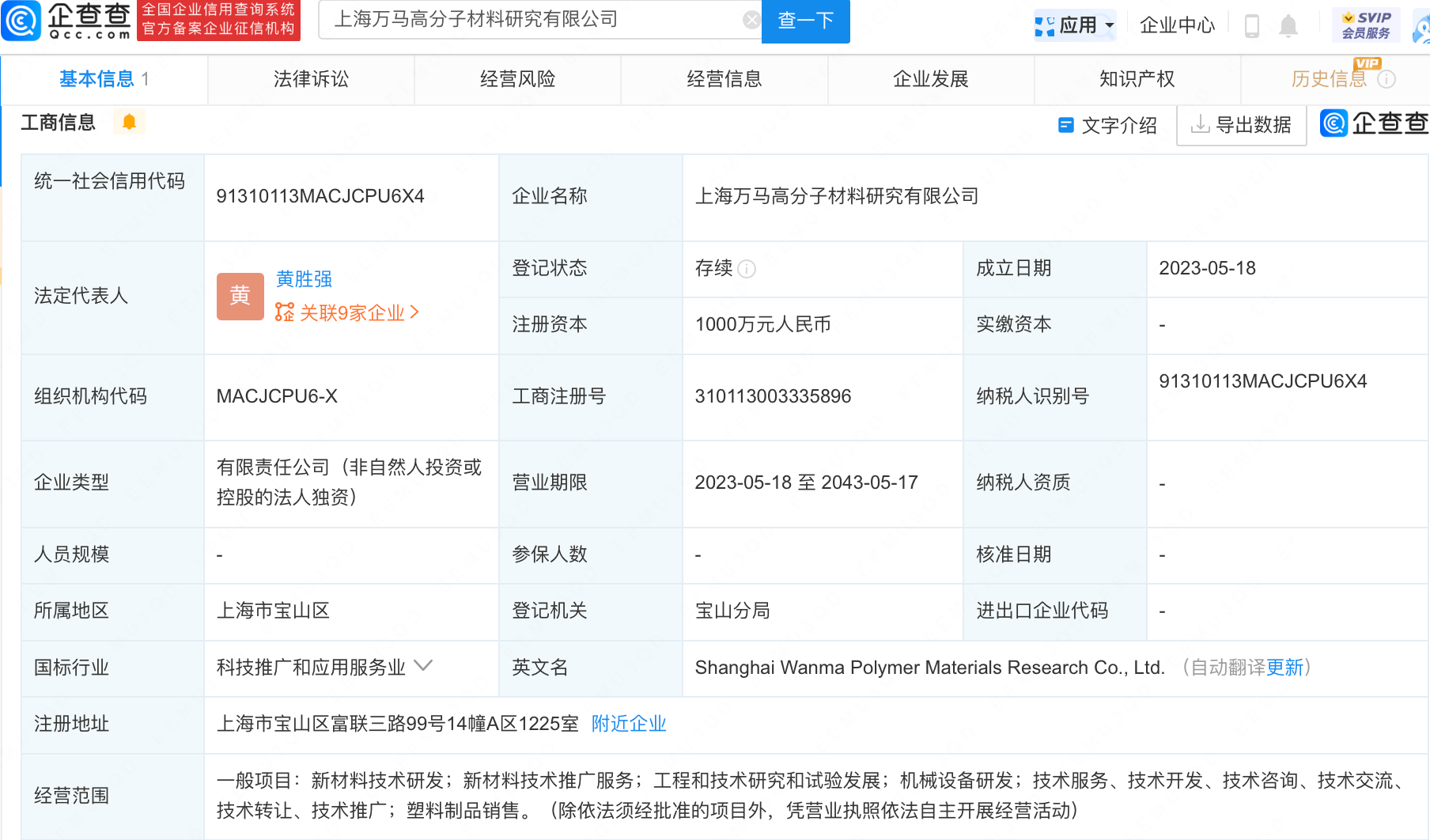Open 黄胜强 profile link
The image size is (1430, 840).
pyautogui.click(x=304, y=278)
